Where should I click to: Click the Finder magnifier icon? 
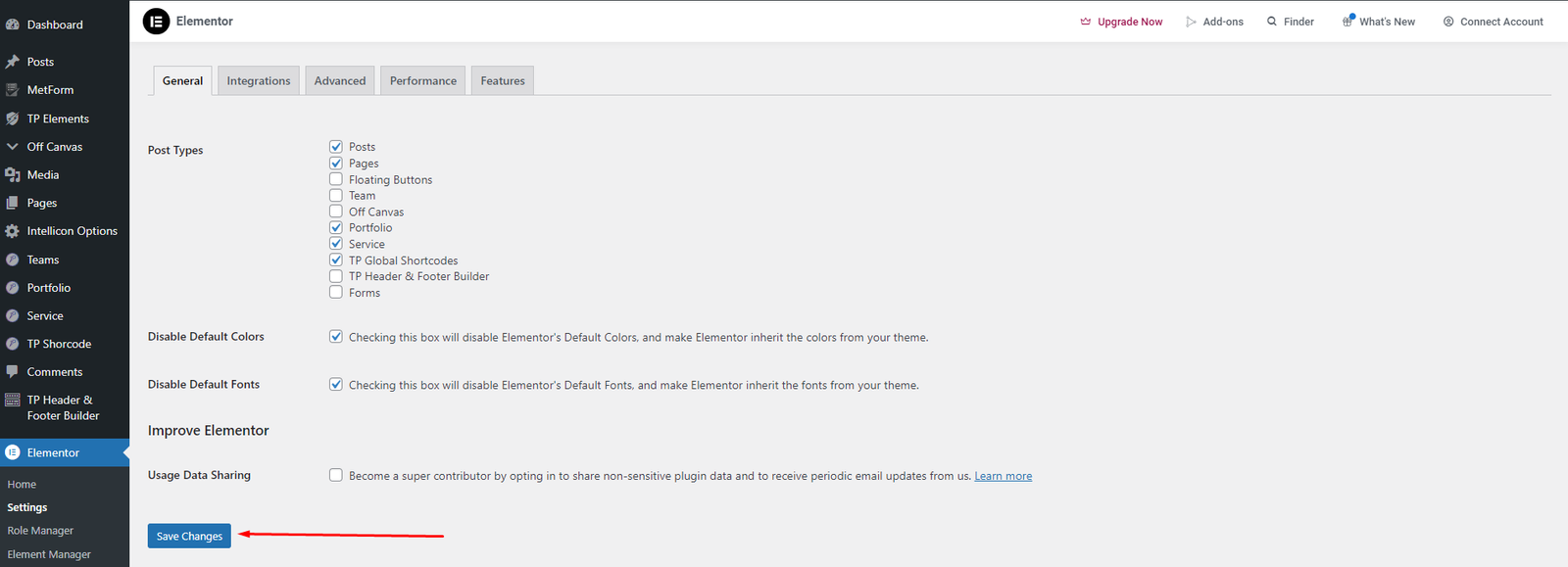pyautogui.click(x=1272, y=22)
